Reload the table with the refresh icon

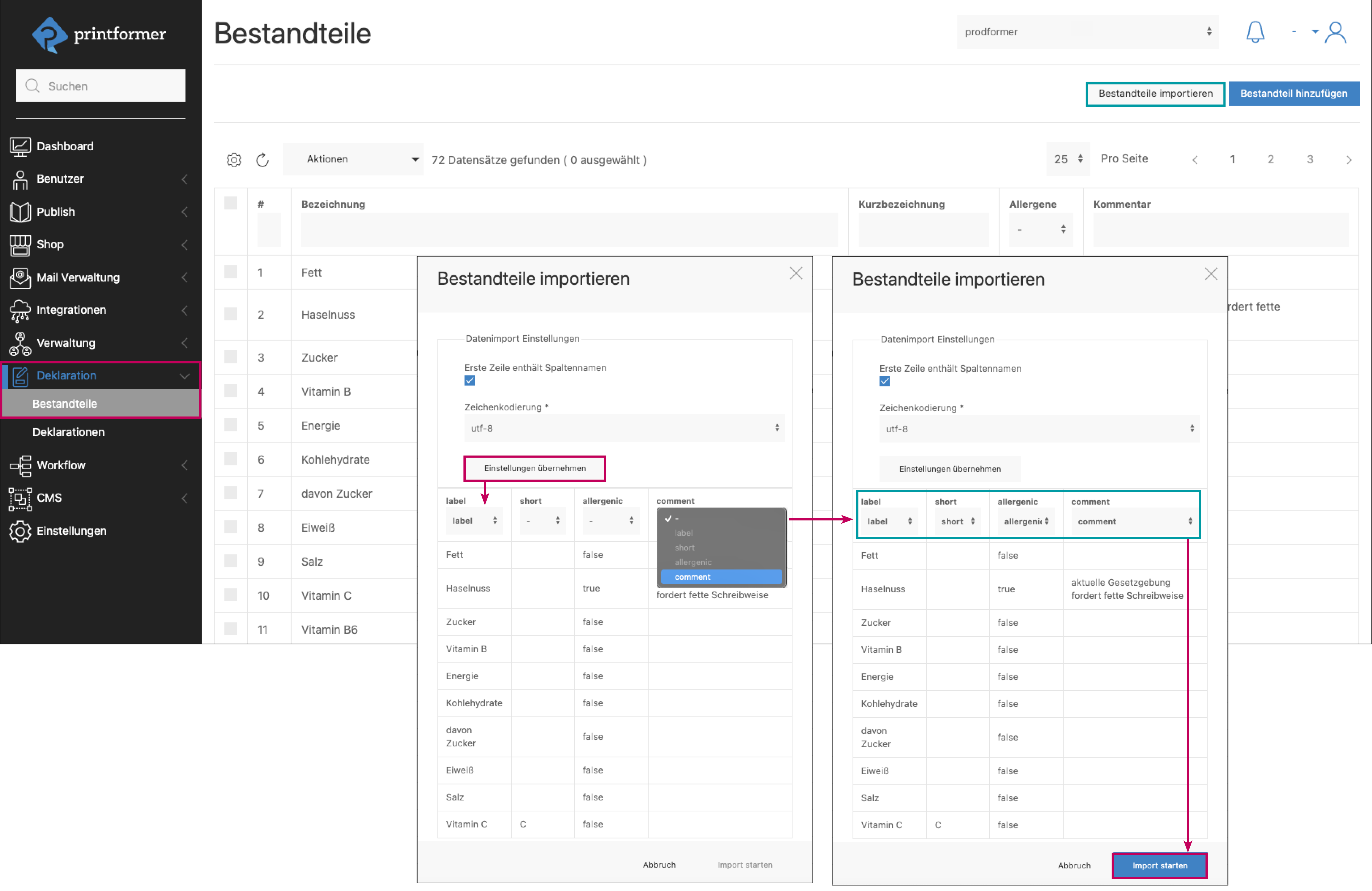[262, 160]
